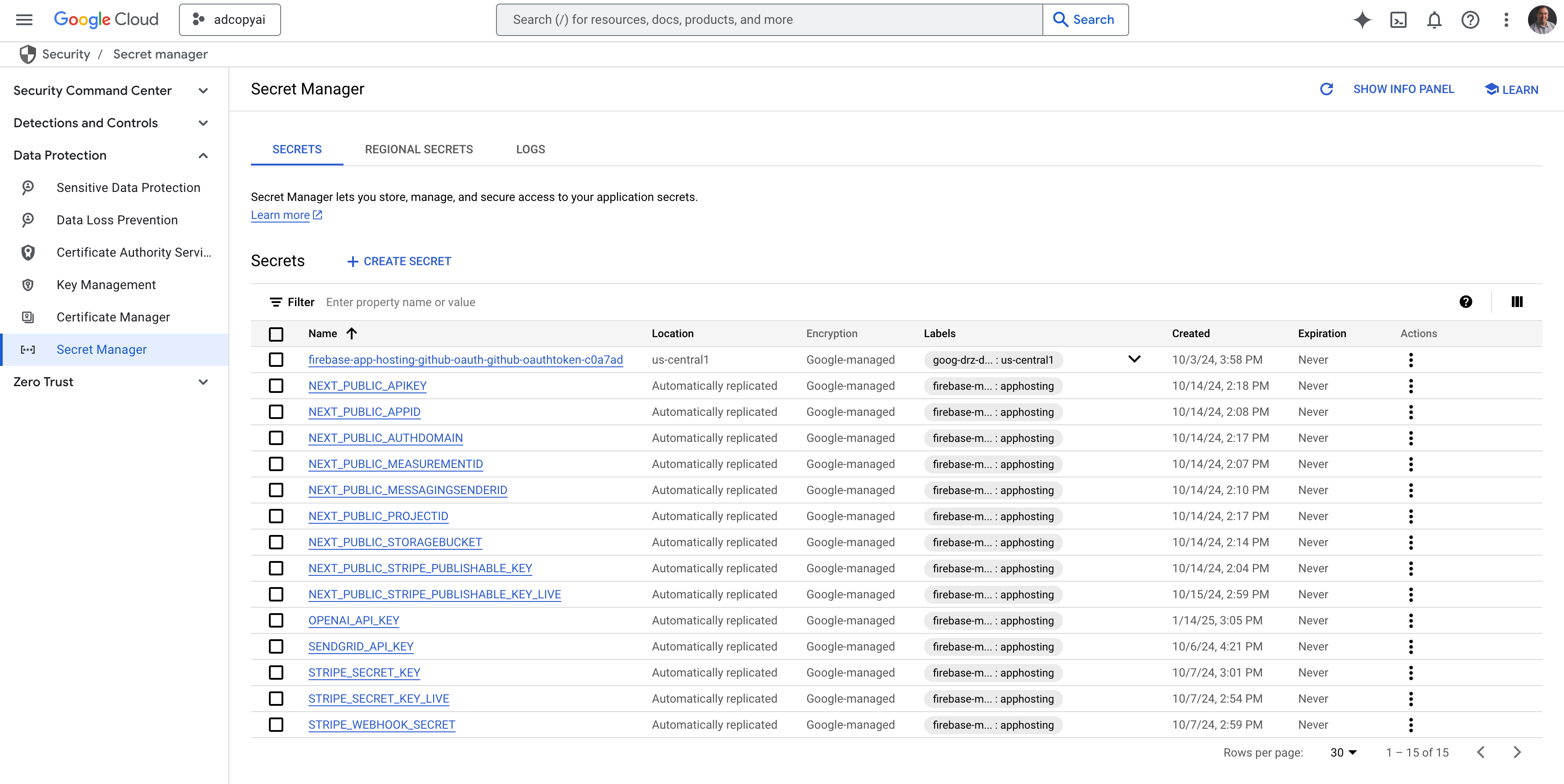
Task: Follow the Learn more link
Action: (x=286, y=215)
